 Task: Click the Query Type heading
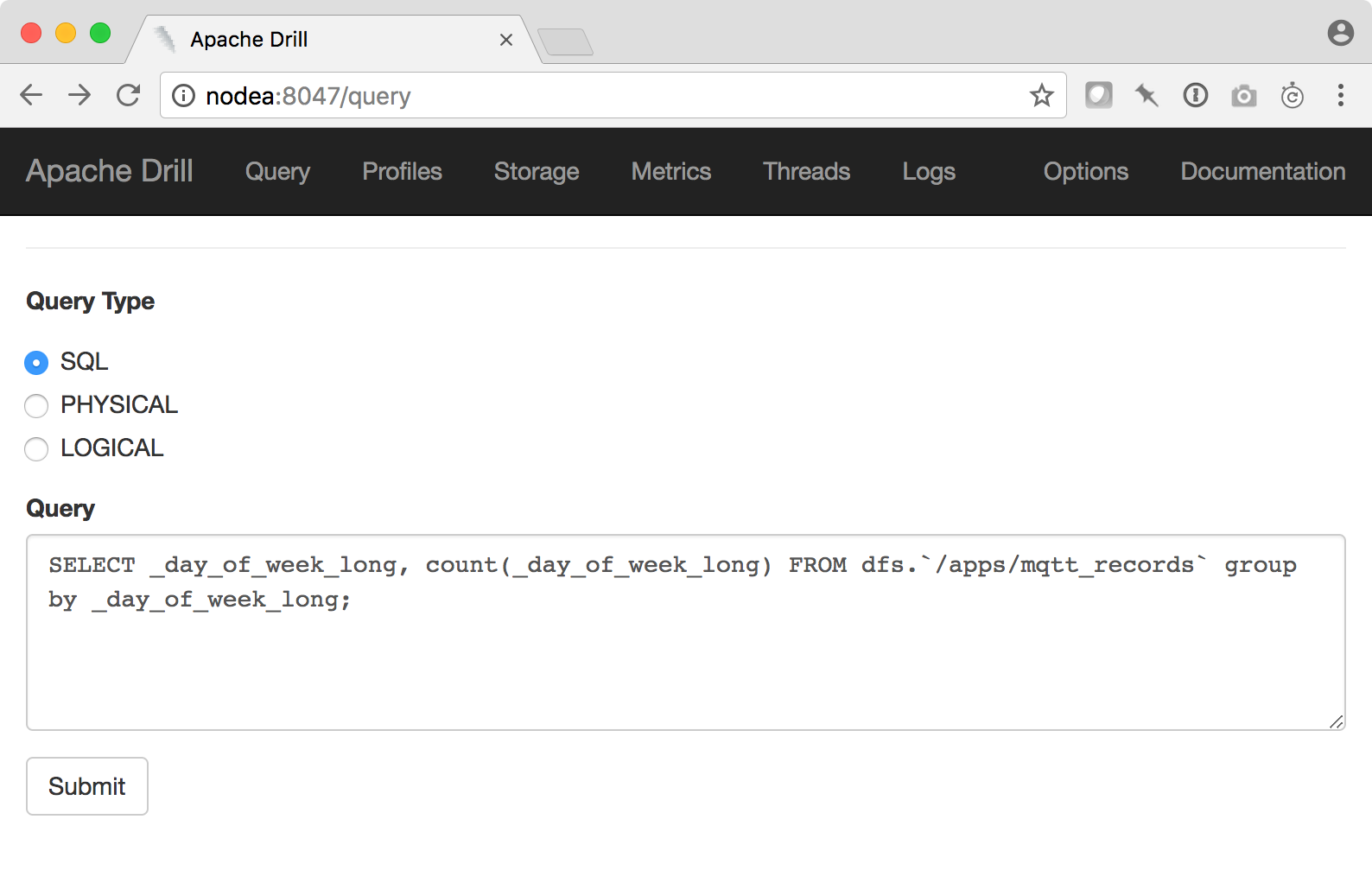pos(91,301)
